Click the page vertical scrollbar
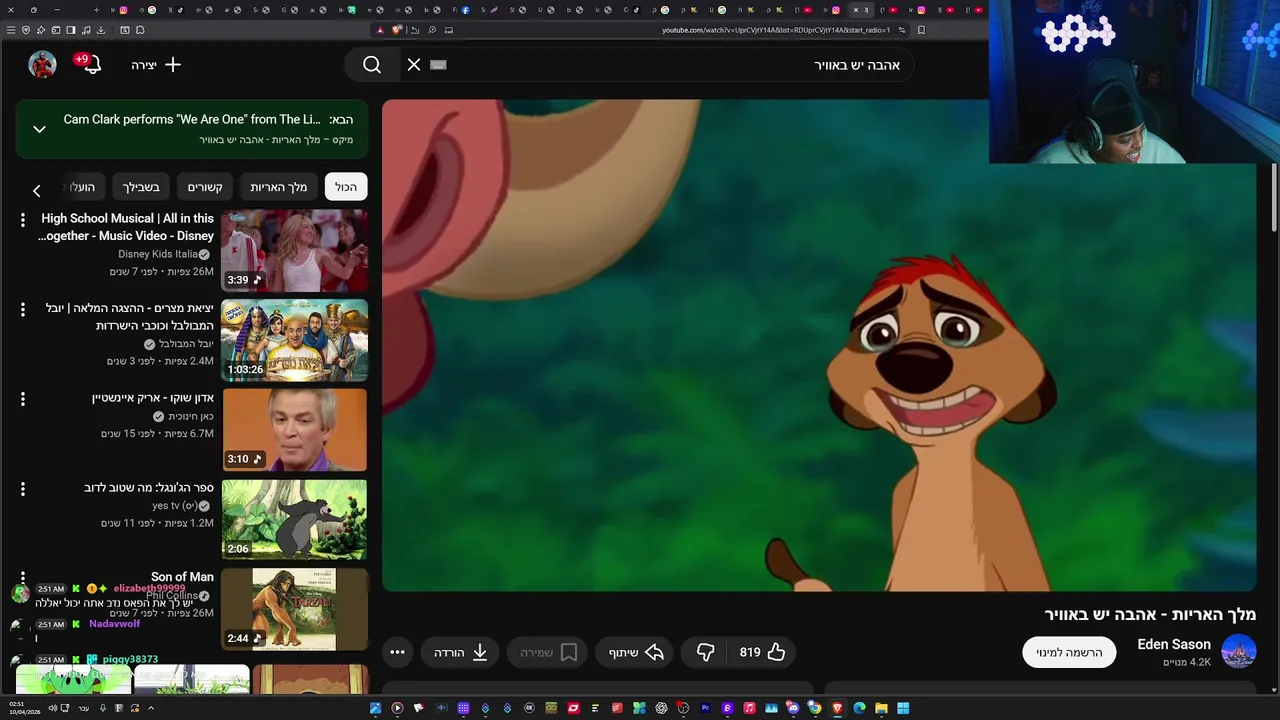The width and height of the screenshot is (1280, 720). click(1274, 200)
